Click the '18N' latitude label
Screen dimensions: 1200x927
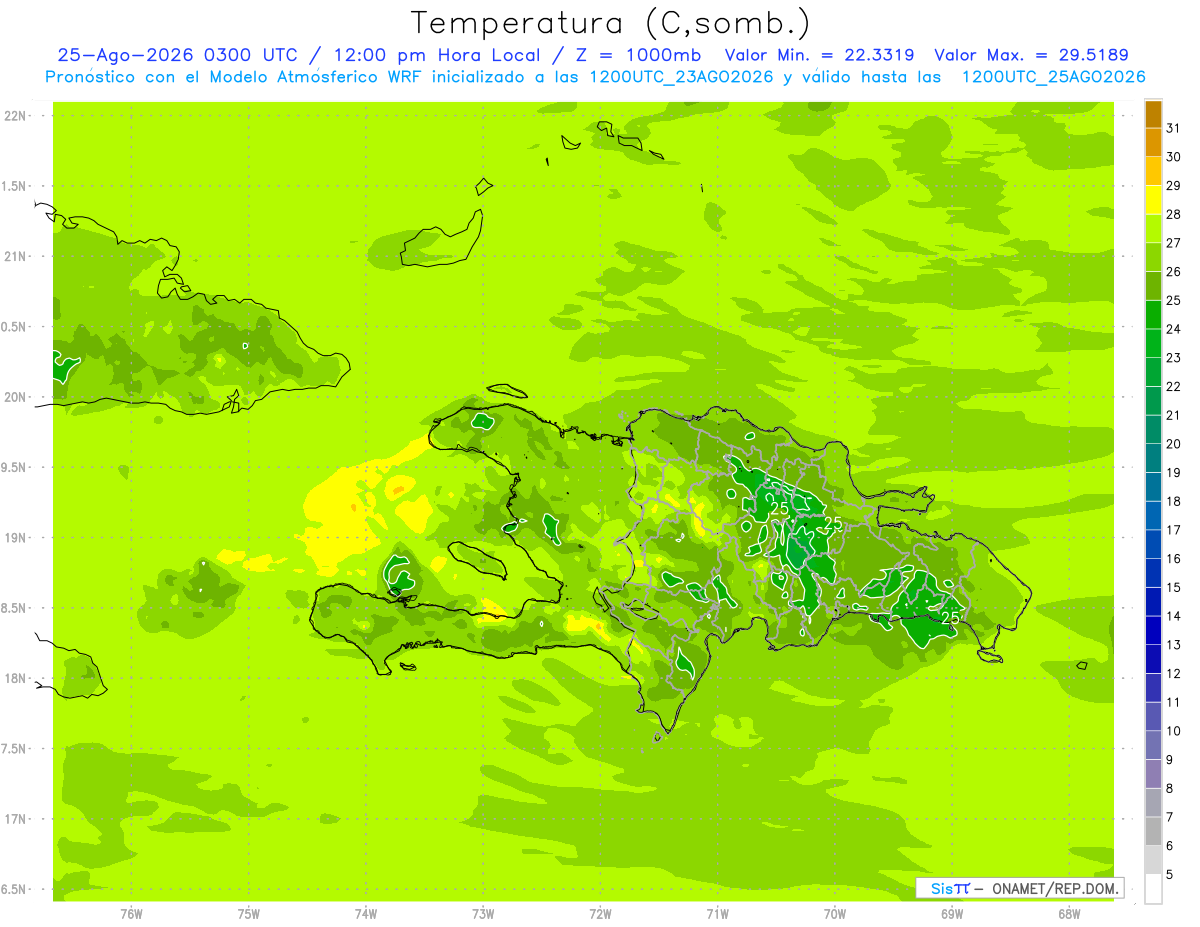coord(17,679)
